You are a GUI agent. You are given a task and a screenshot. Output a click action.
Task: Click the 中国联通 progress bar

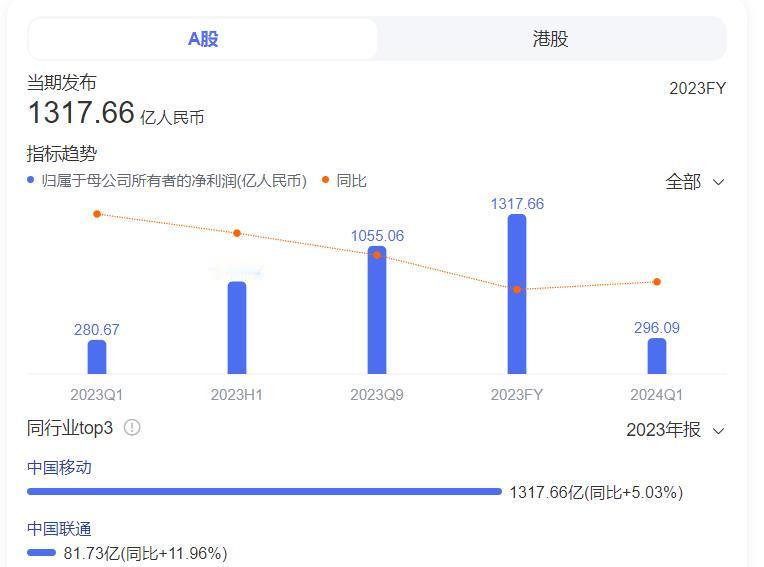(x=41, y=552)
